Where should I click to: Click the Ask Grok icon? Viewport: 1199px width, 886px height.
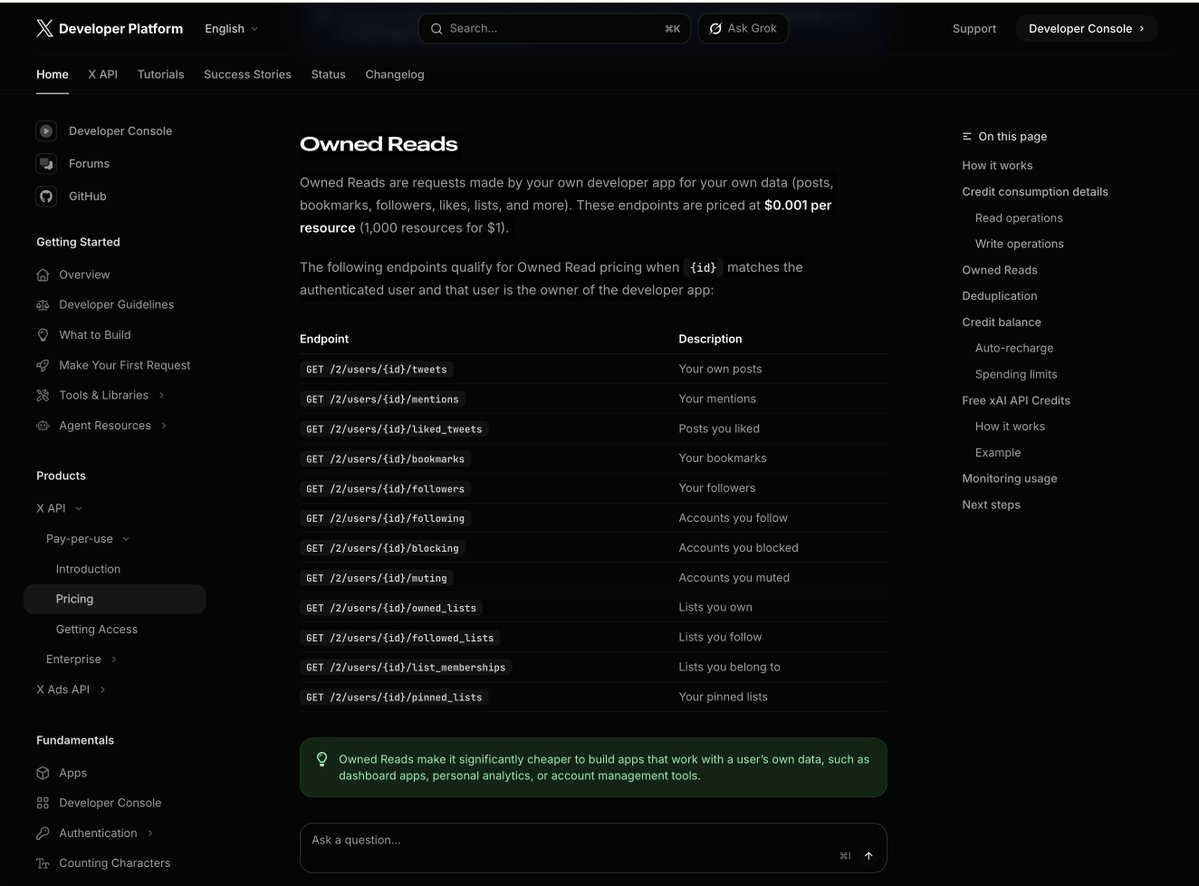point(716,28)
